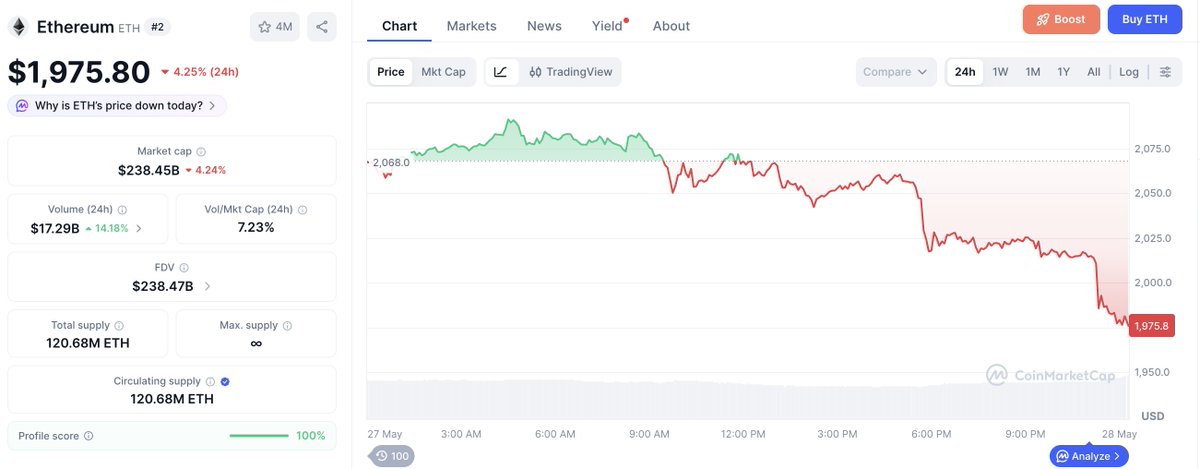Click the Buy ETH button

click(1145, 19)
